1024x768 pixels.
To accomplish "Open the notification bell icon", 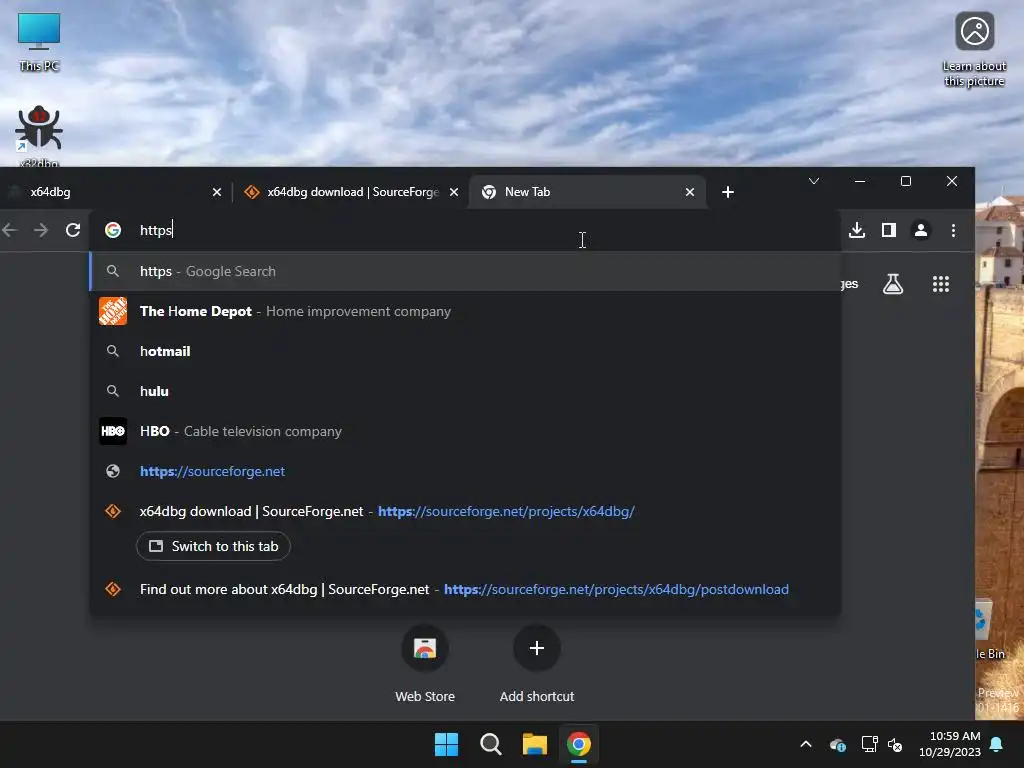I will (997, 744).
